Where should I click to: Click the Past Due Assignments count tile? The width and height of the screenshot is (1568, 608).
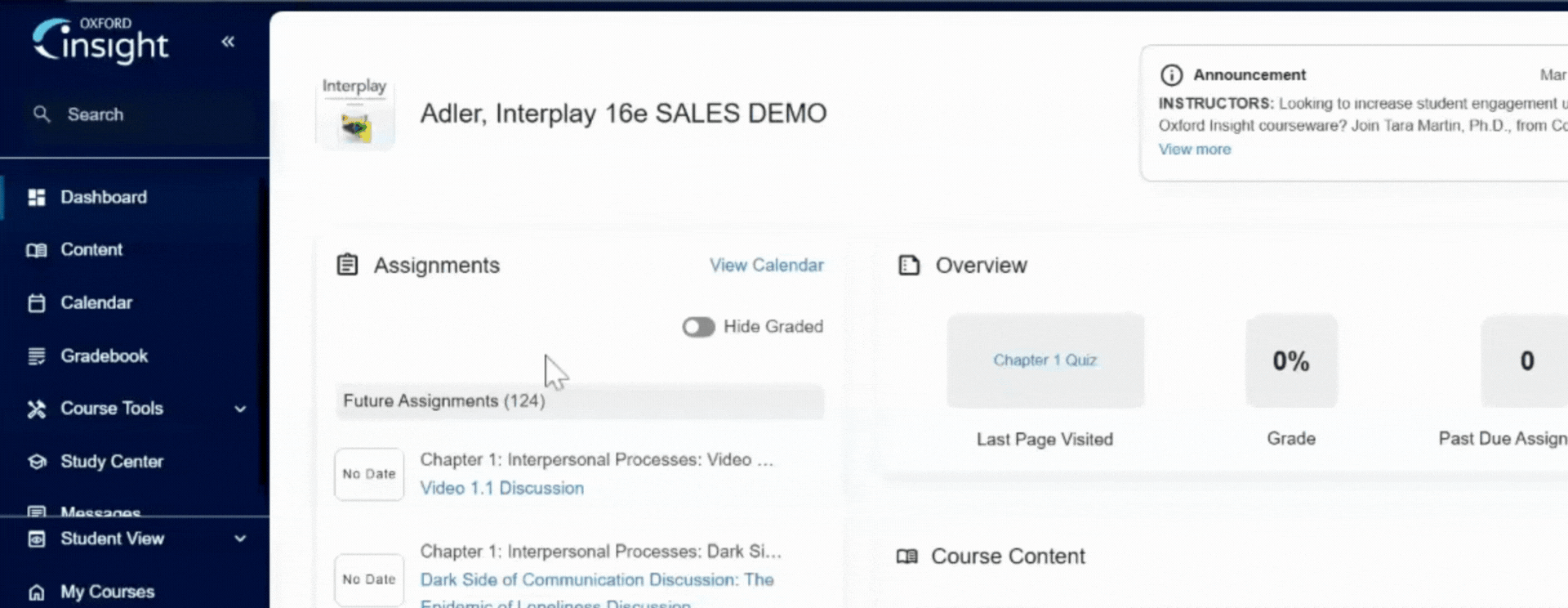point(1526,360)
